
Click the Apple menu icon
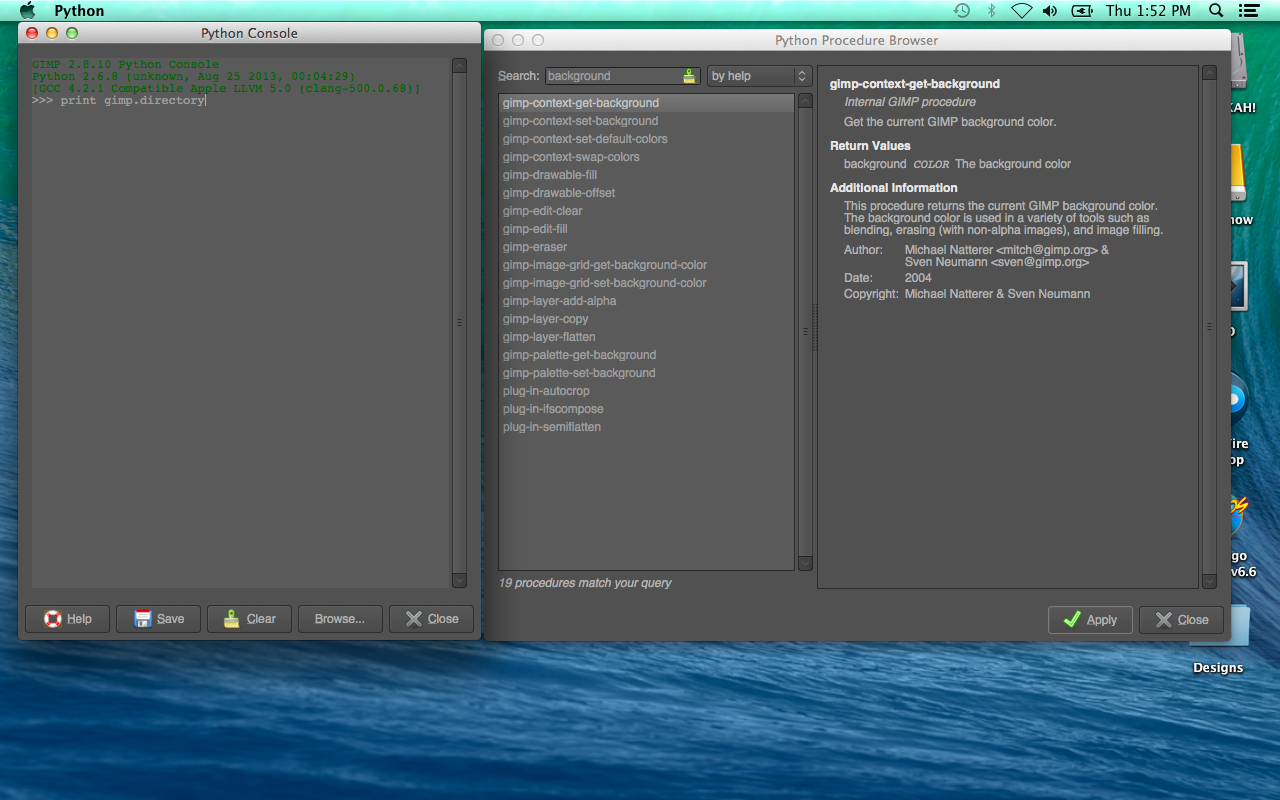(x=27, y=11)
